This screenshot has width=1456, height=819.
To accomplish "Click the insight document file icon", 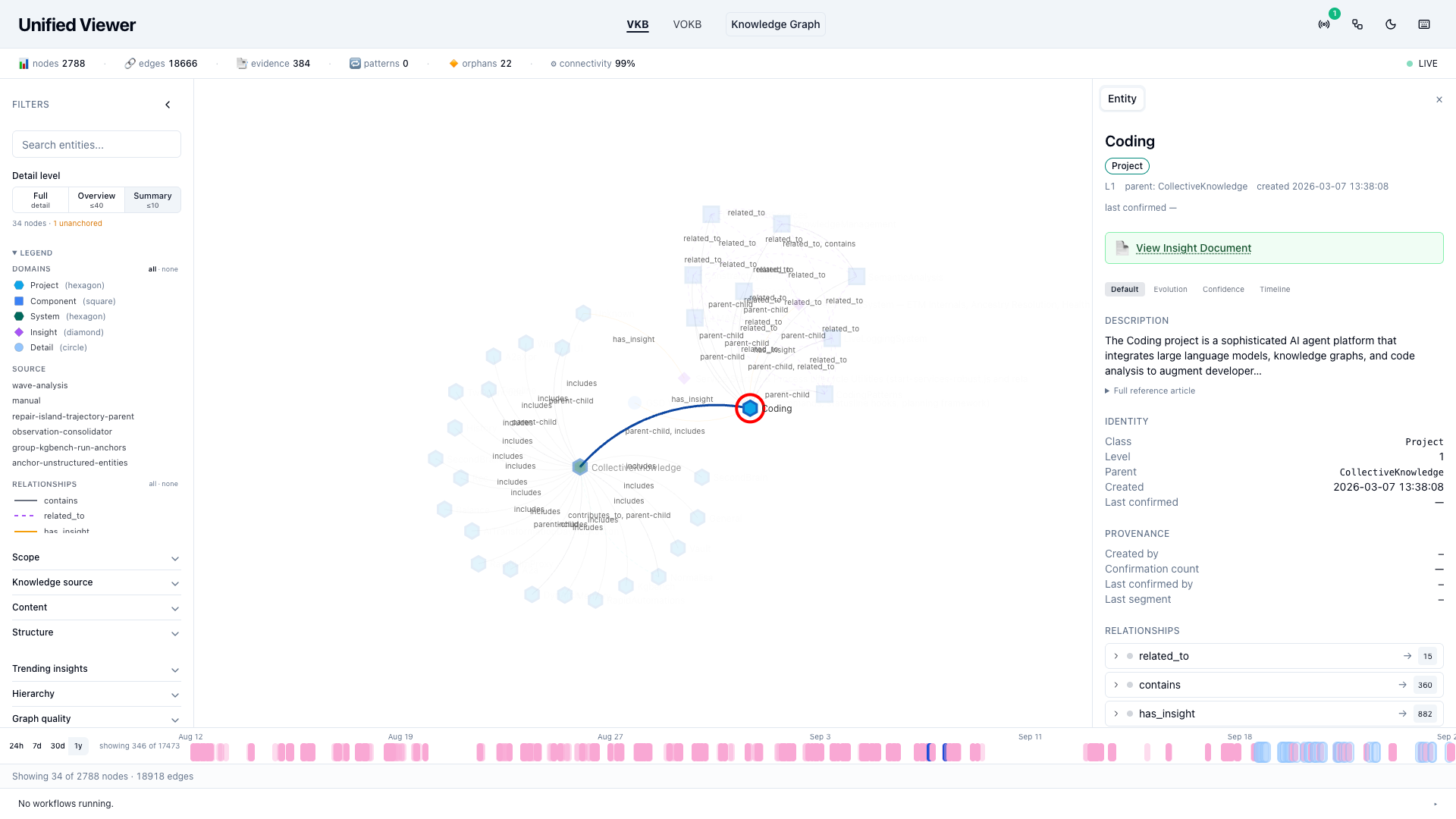I will [1122, 247].
